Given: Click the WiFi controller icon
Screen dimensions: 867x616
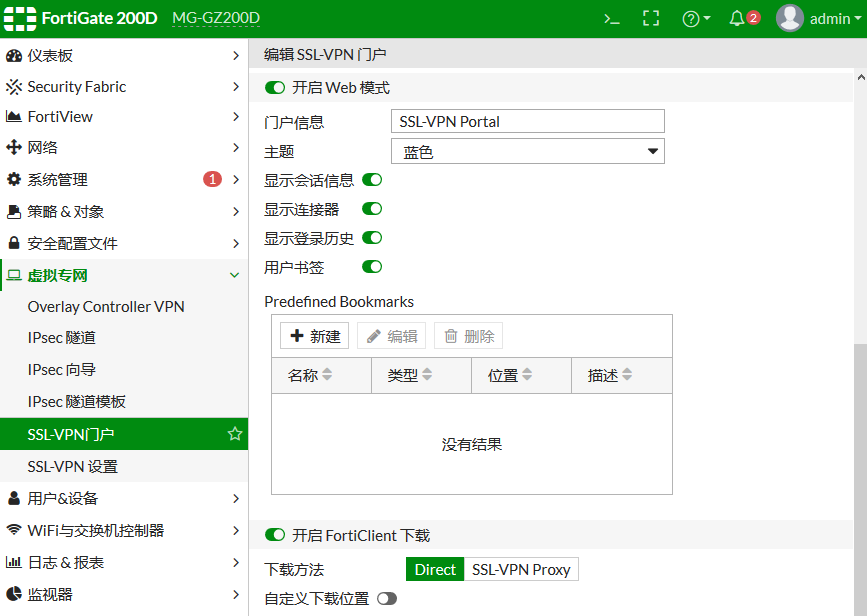Looking at the screenshot, I should pyautogui.click(x=14, y=530).
